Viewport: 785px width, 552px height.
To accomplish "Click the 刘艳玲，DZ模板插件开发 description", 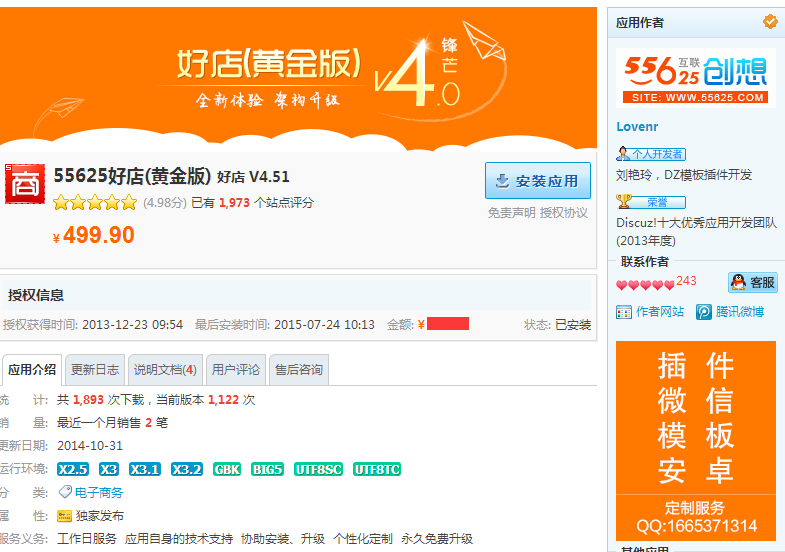I will coord(684,175).
